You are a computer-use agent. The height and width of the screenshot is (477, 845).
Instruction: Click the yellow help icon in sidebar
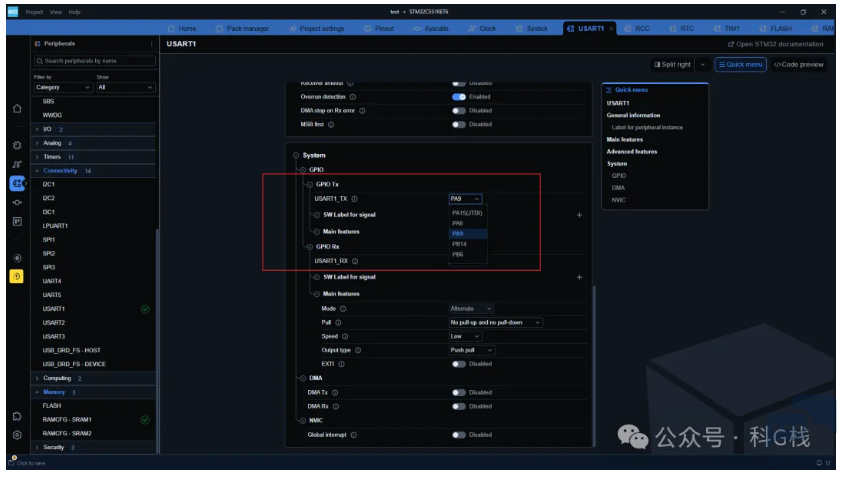pos(17,276)
